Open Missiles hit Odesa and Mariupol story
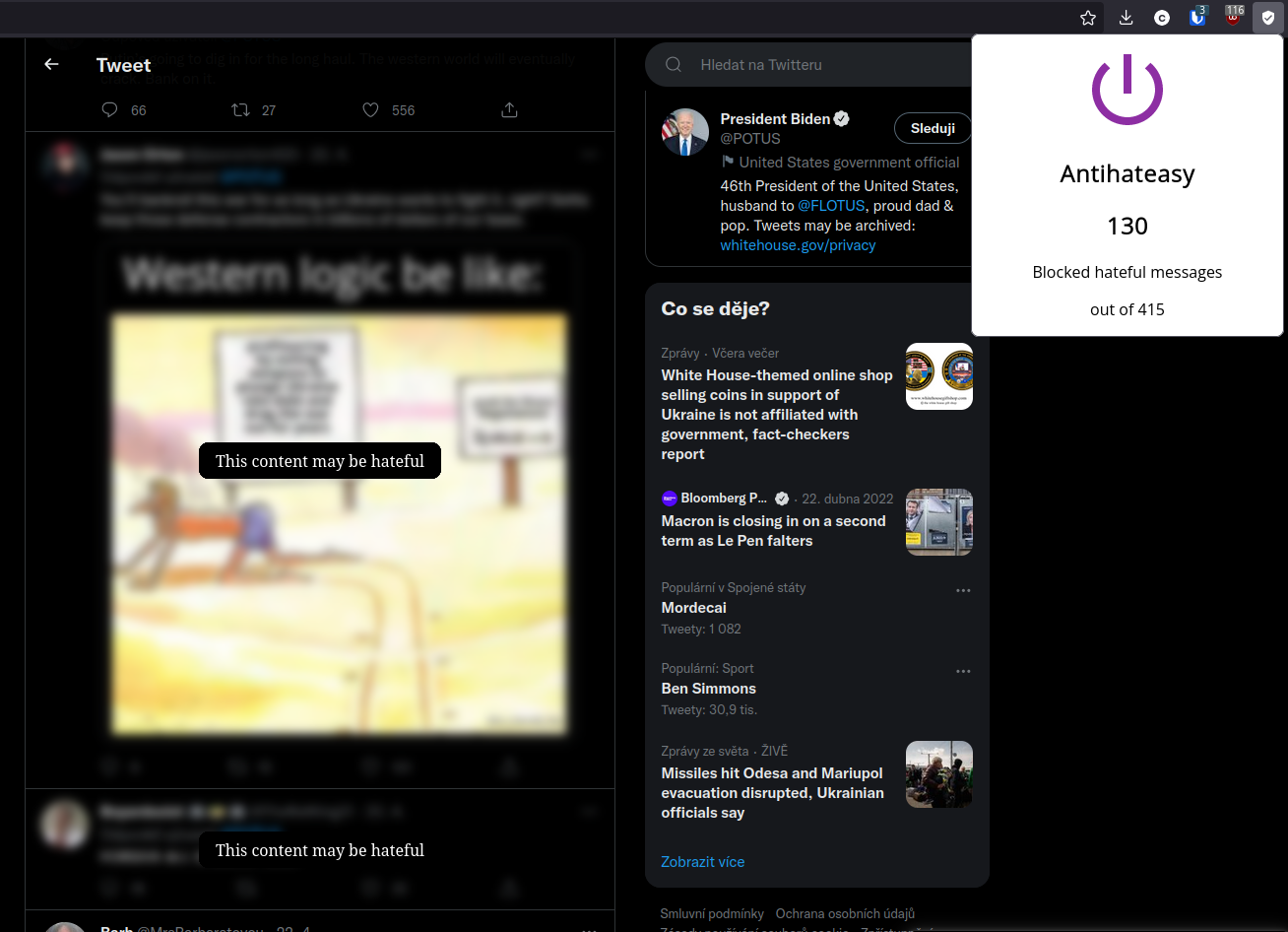The width and height of the screenshot is (1288, 932). coord(773,793)
